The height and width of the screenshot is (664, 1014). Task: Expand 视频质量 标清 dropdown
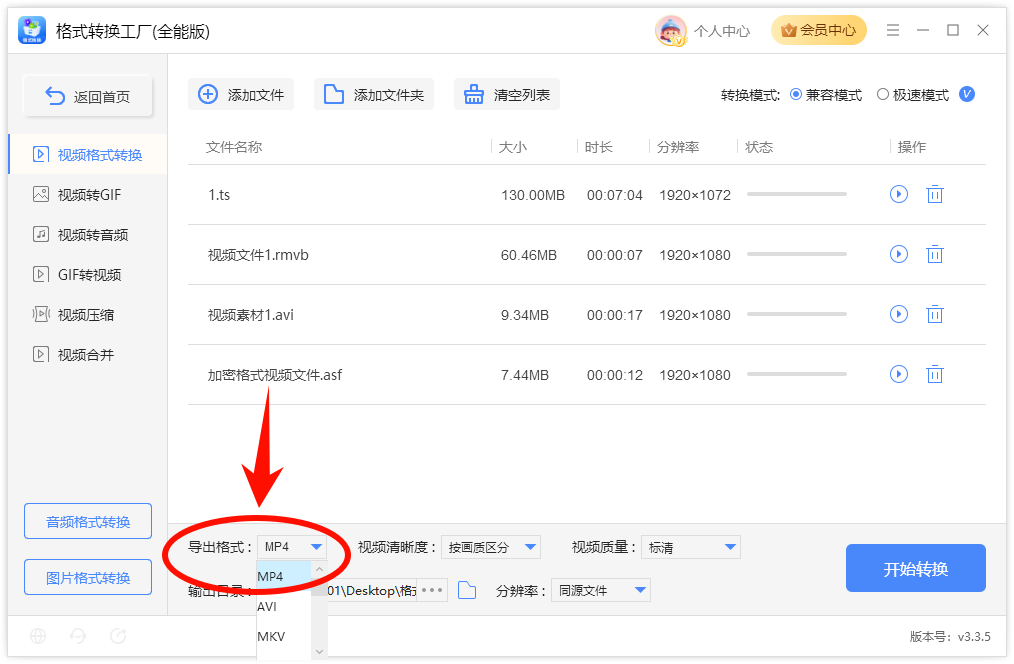[x=691, y=547]
